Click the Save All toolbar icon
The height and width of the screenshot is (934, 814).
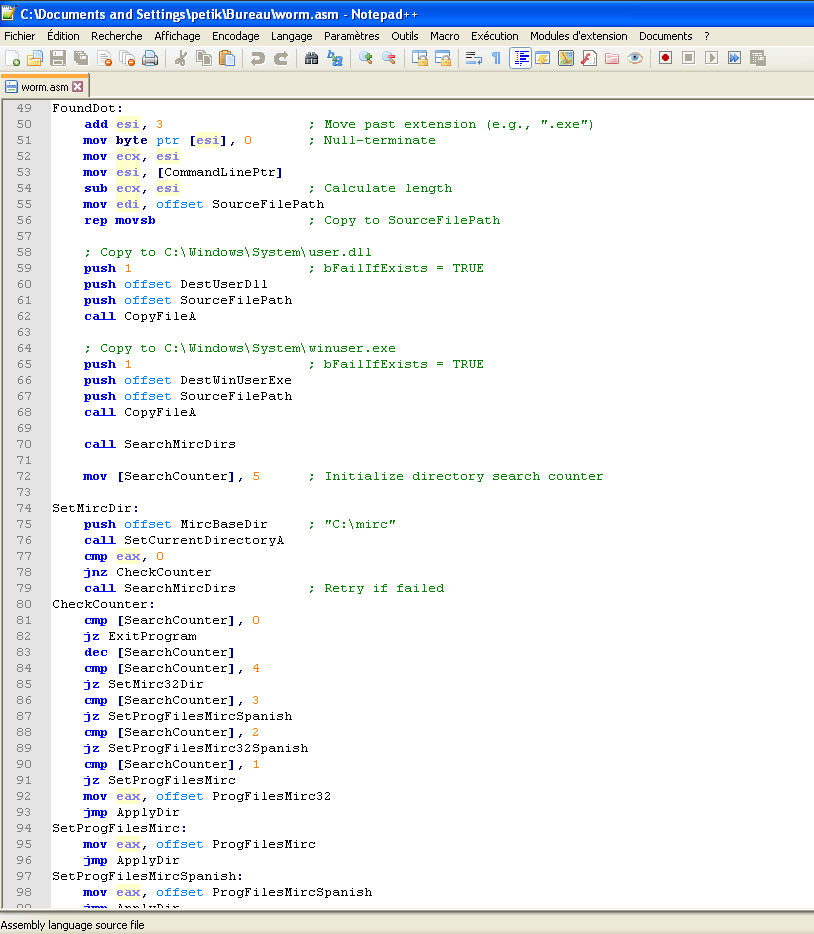[81, 58]
